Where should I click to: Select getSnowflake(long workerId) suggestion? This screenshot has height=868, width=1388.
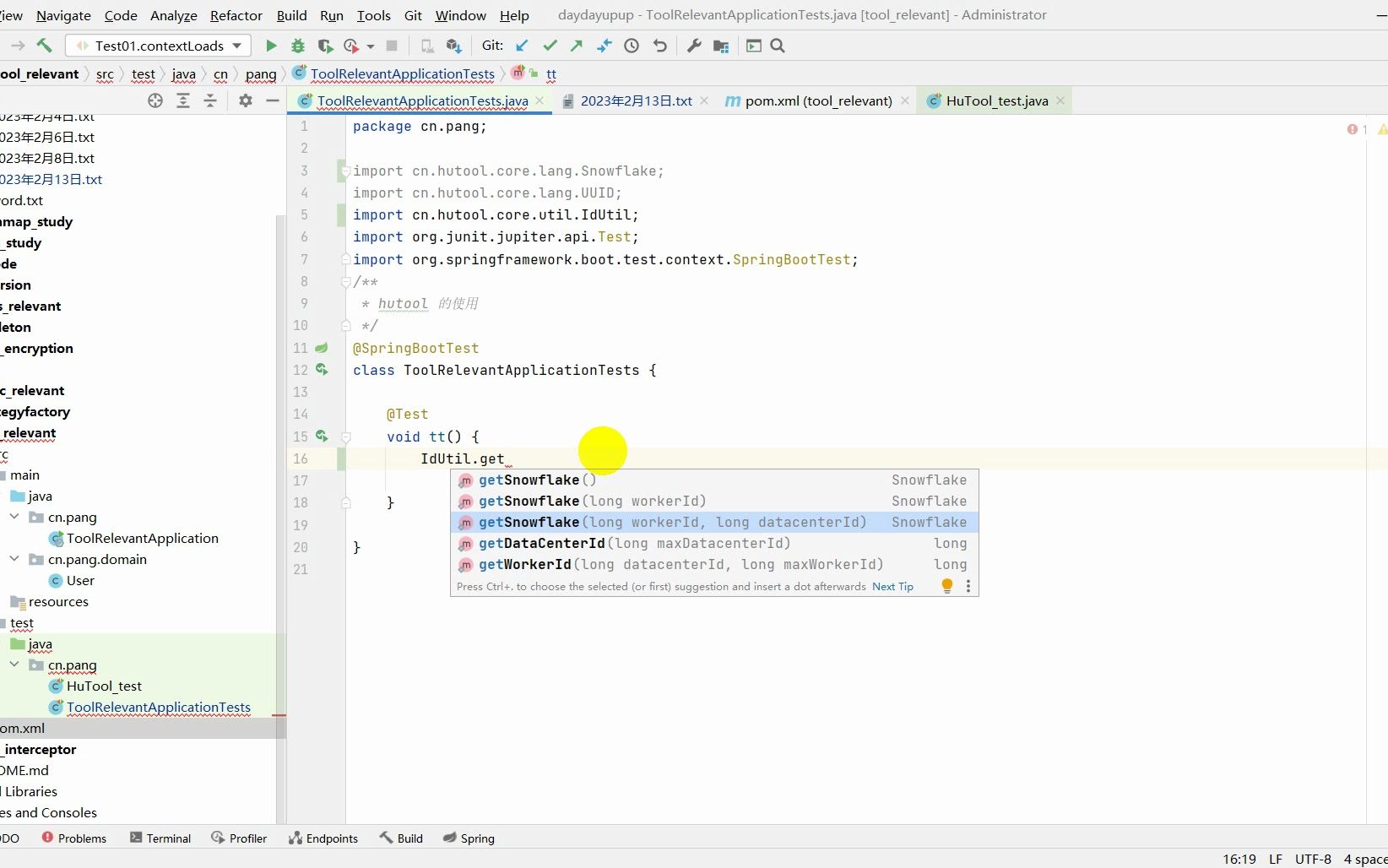[x=714, y=501]
